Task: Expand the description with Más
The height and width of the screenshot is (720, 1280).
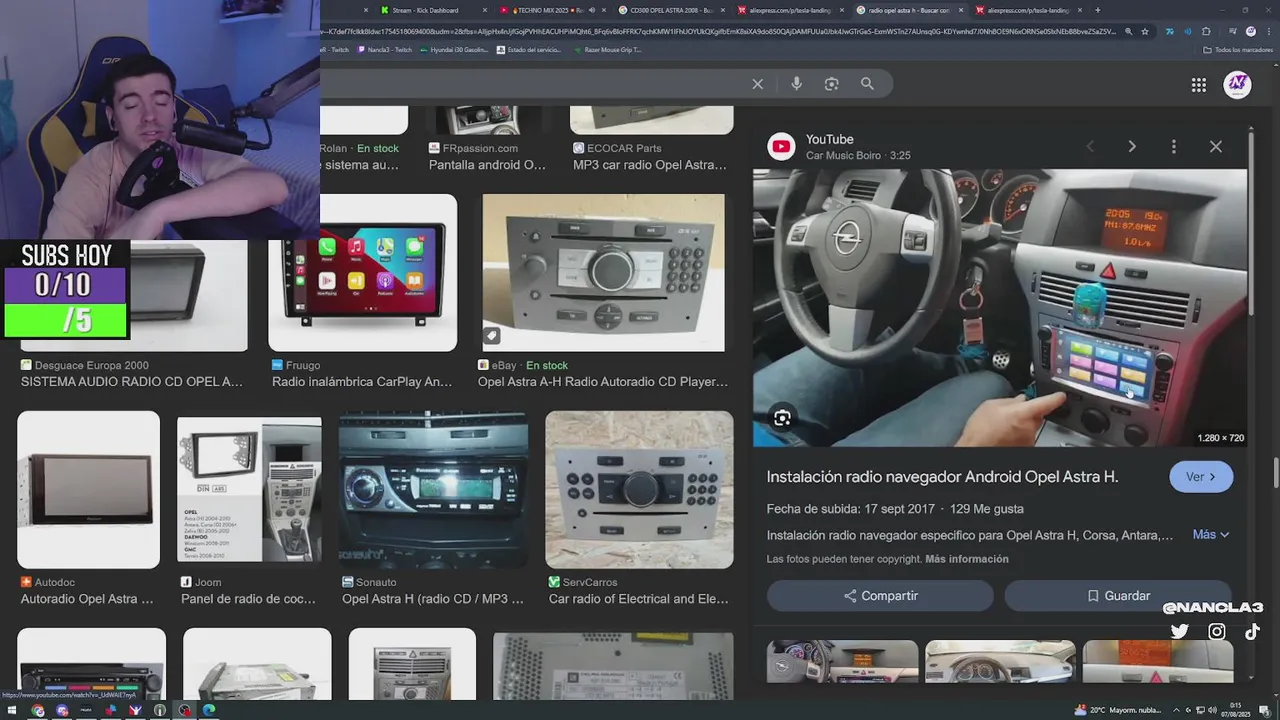Action: (x=1210, y=535)
